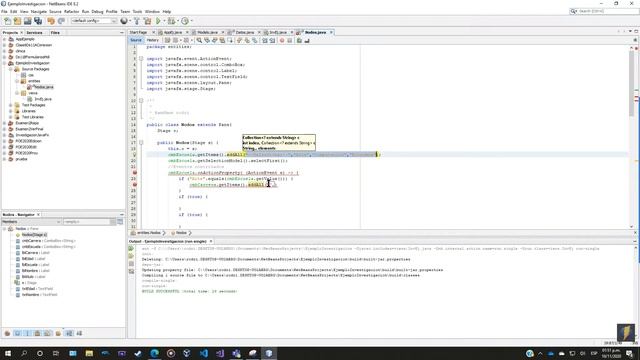
Task: Run project with green play icon
Action: (x=158, y=21)
